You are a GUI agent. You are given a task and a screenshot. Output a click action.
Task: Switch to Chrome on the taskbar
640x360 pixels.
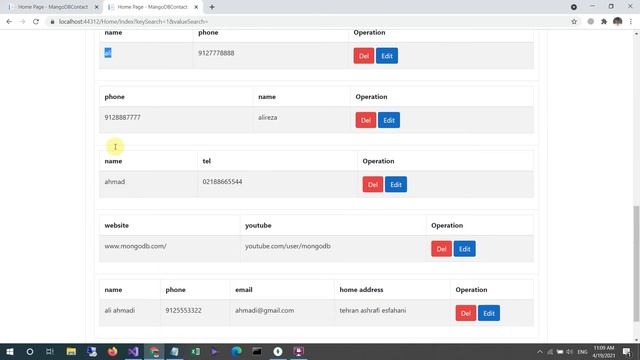pos(154,351)
